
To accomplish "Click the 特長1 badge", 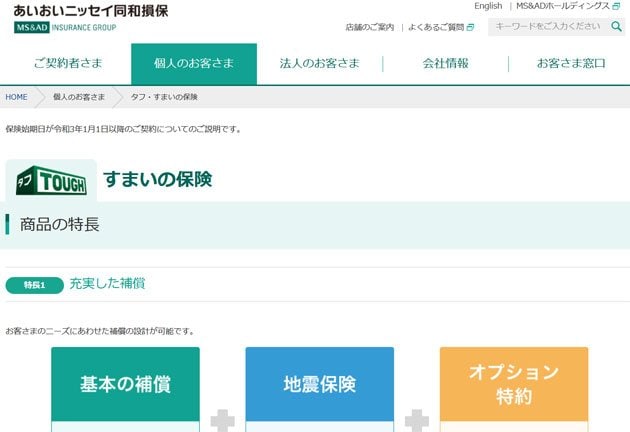I will coord(35,285).
